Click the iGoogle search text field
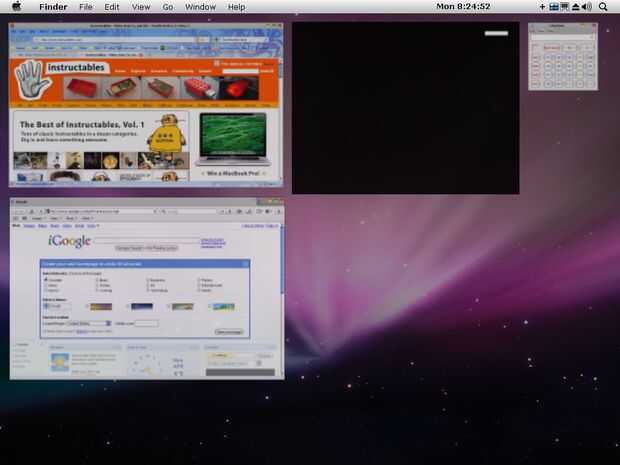The width and height of the screenshot is (620, 465). [x=147, y=240]
